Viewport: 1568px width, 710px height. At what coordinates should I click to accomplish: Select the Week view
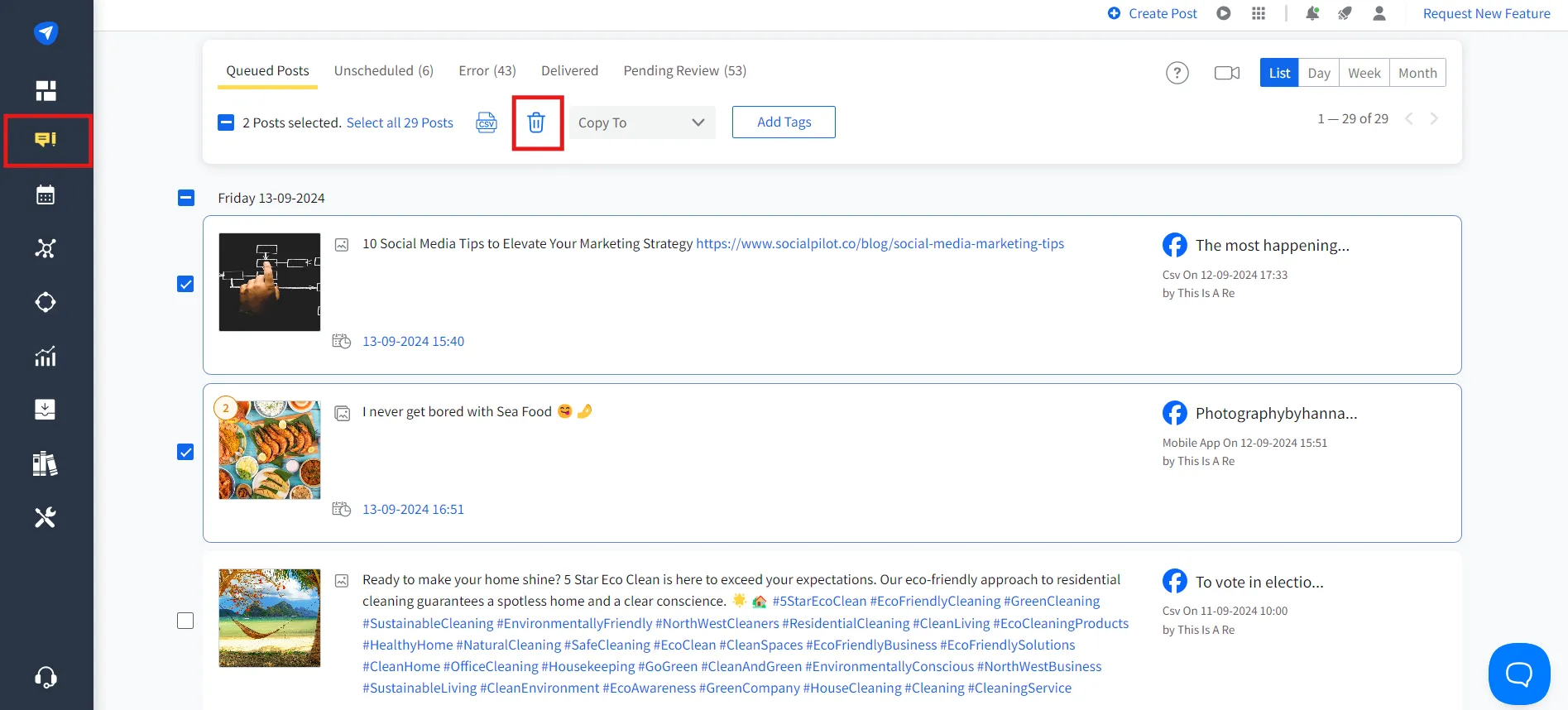1364,73
